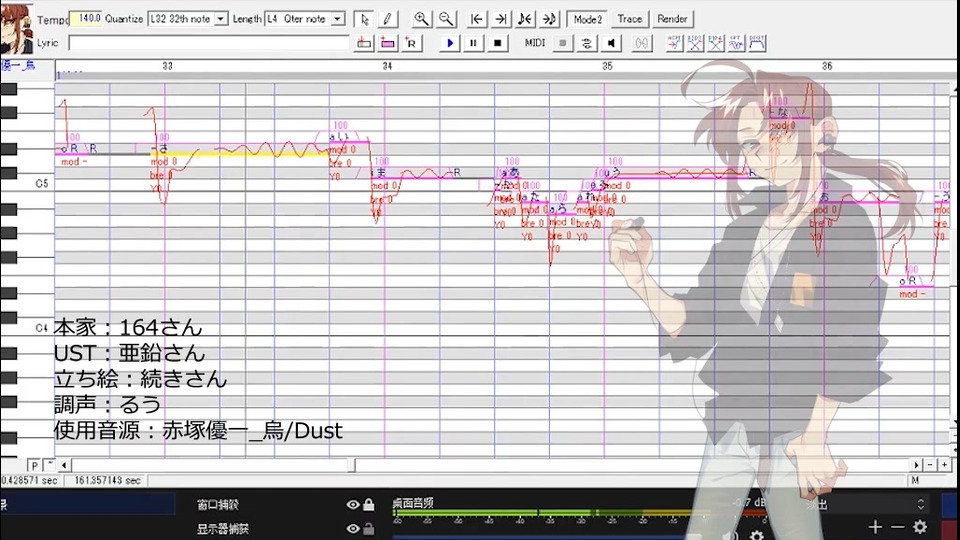The width and height of the screenshot is (960, 540).
Task: Pause playback
Action: 473,43
